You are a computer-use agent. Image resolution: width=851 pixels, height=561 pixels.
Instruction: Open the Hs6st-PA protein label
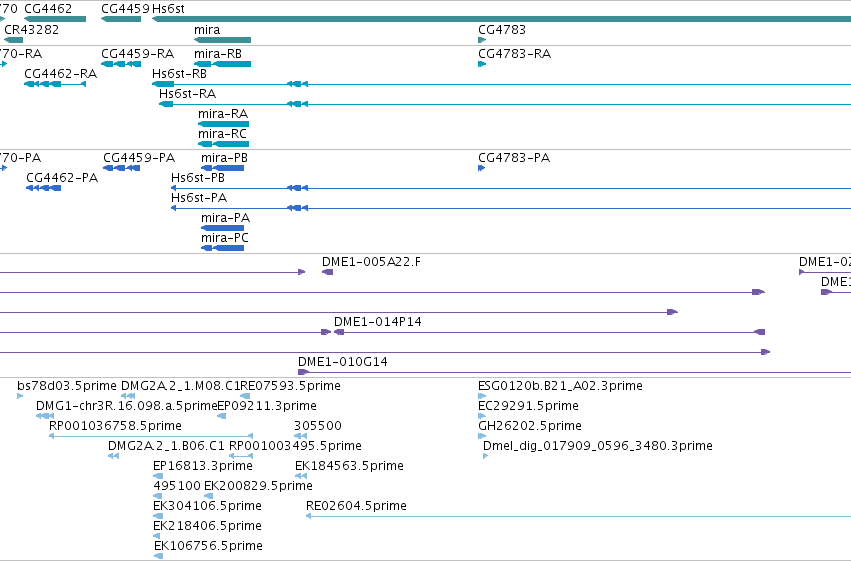[199, 197]
